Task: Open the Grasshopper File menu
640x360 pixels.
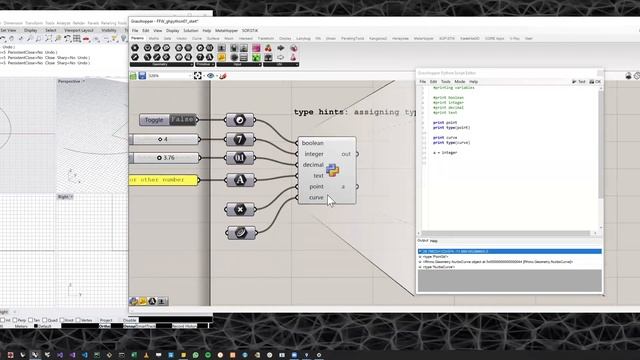Action: [x=135, y=31]
